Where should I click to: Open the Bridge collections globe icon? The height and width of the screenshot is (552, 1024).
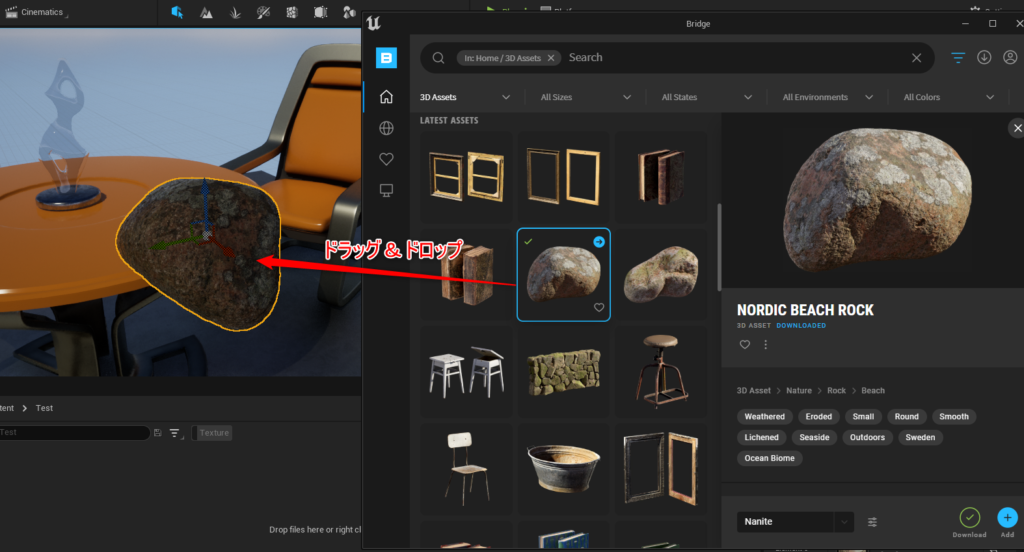coord(386,128)
